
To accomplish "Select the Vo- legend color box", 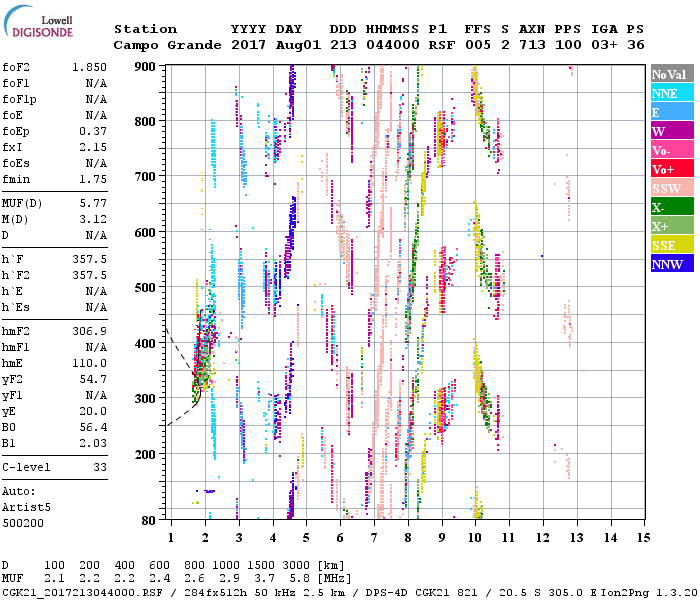I will click(672, 150).
